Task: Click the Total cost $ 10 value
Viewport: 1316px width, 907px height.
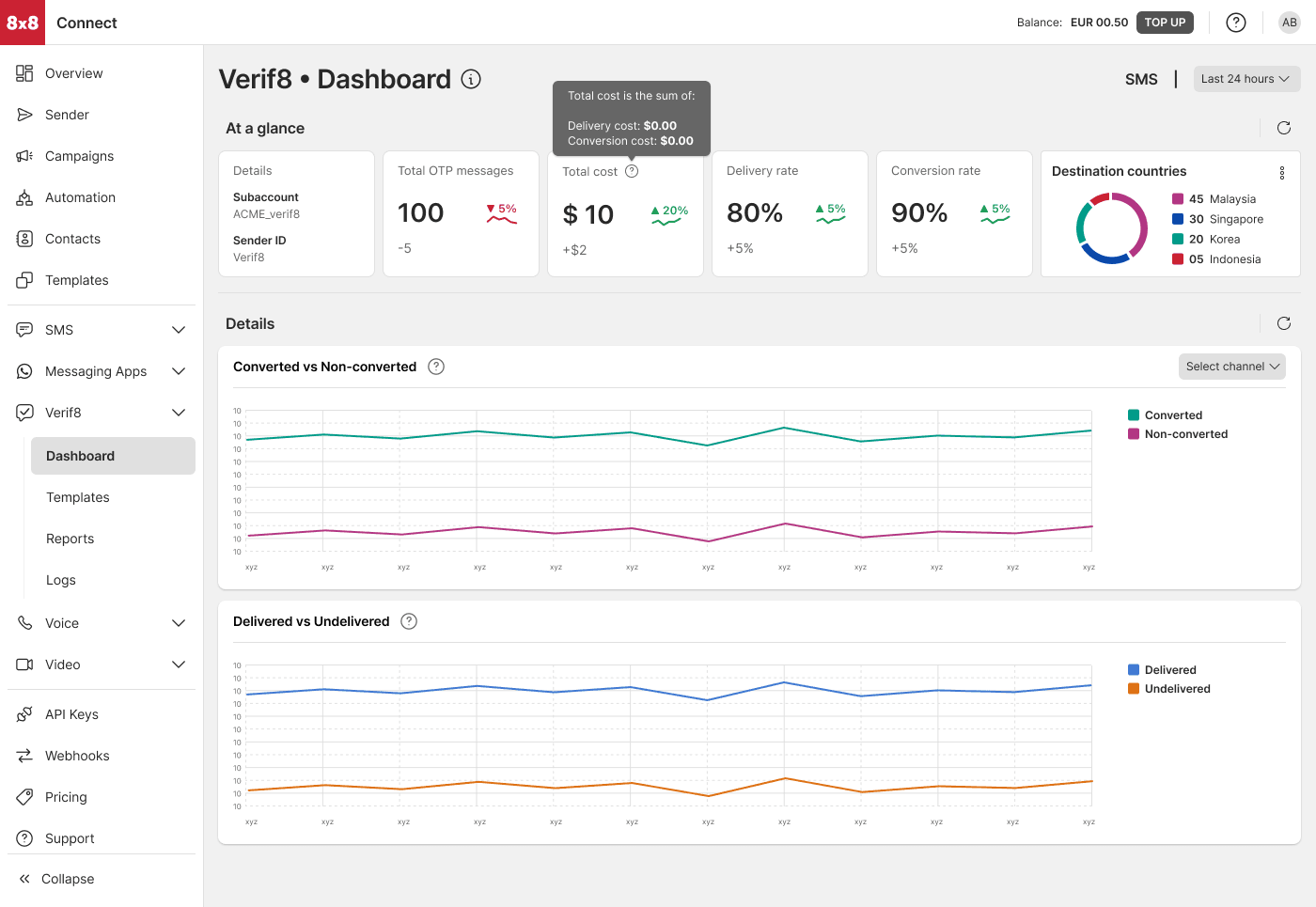Action: pos(588,215)
